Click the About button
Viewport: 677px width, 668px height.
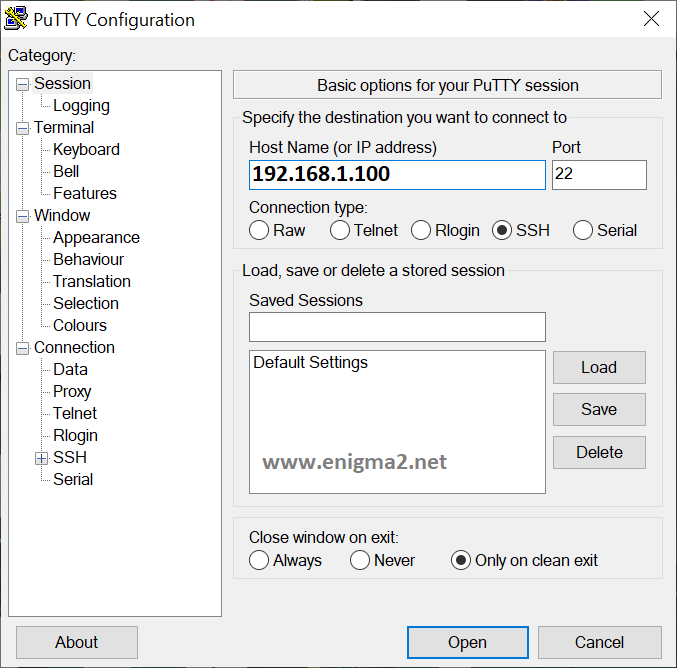coord(77,642)
